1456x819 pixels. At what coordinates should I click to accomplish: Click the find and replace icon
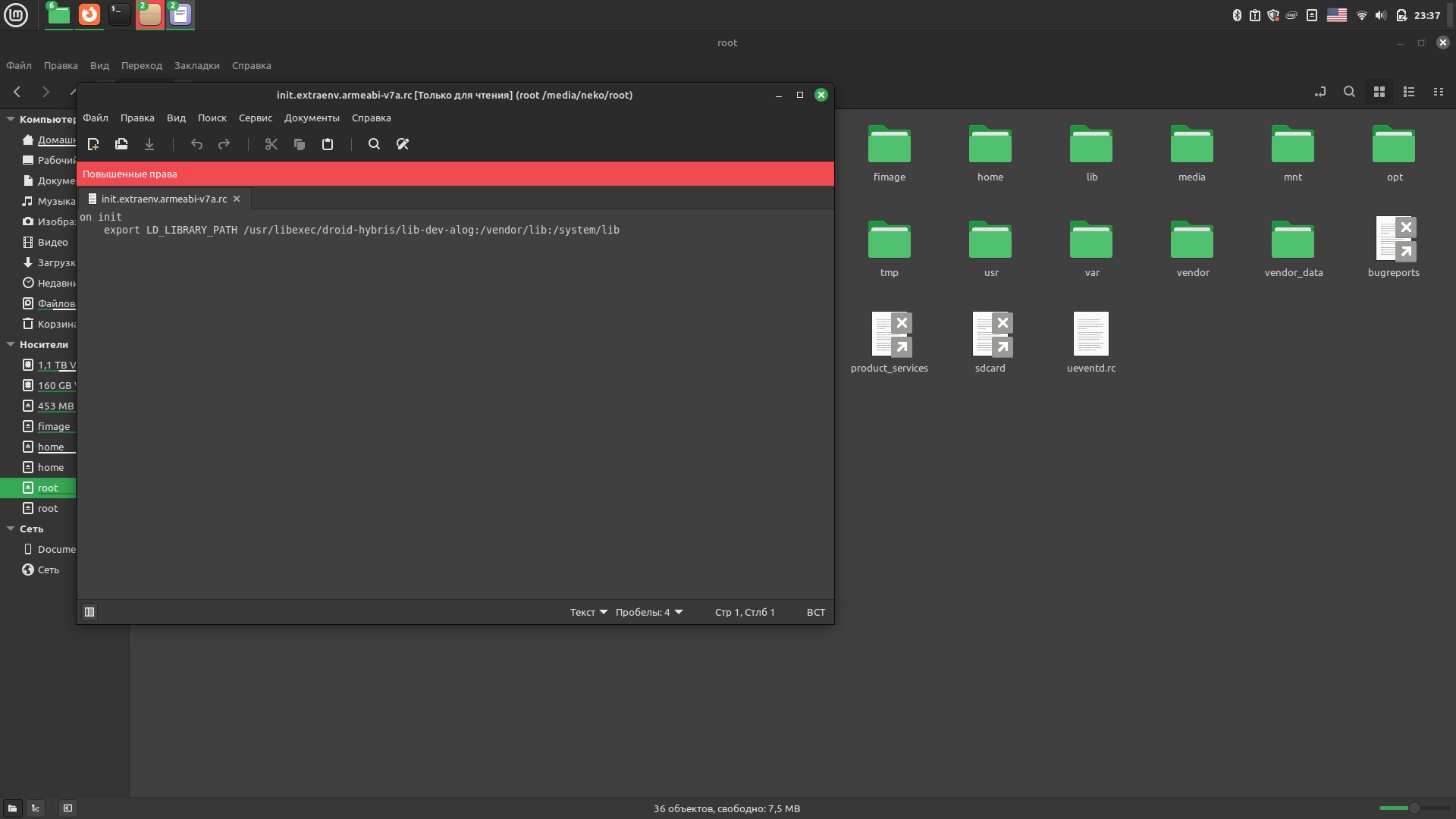pos(403,144)
